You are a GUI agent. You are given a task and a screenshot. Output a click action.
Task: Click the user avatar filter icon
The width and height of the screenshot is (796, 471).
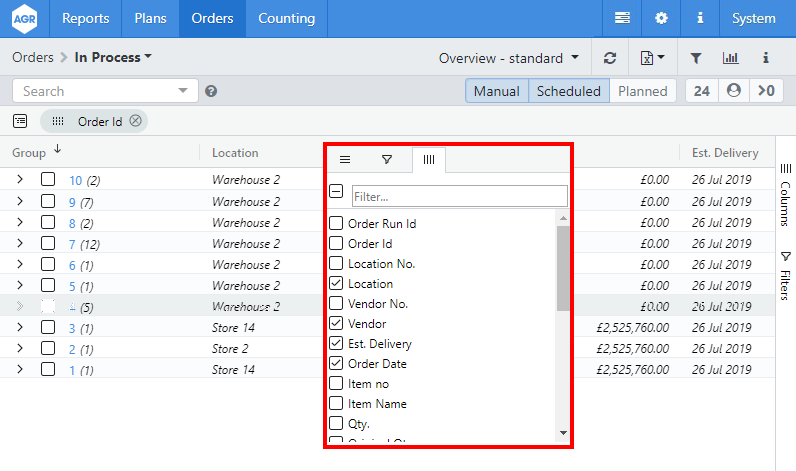[734, 91]
